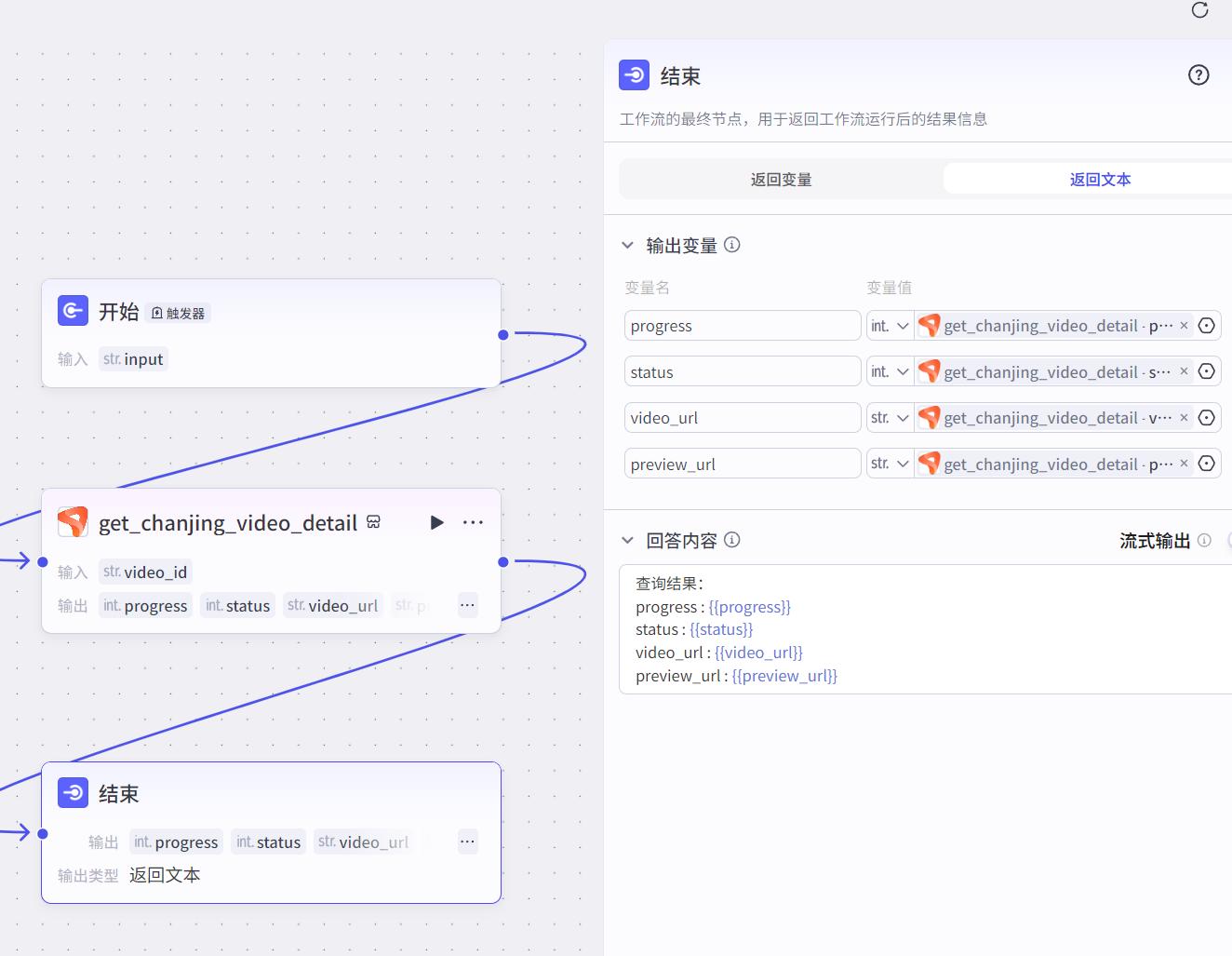Open more options for get_changjing_video_detail node

(x=473, y=522)
